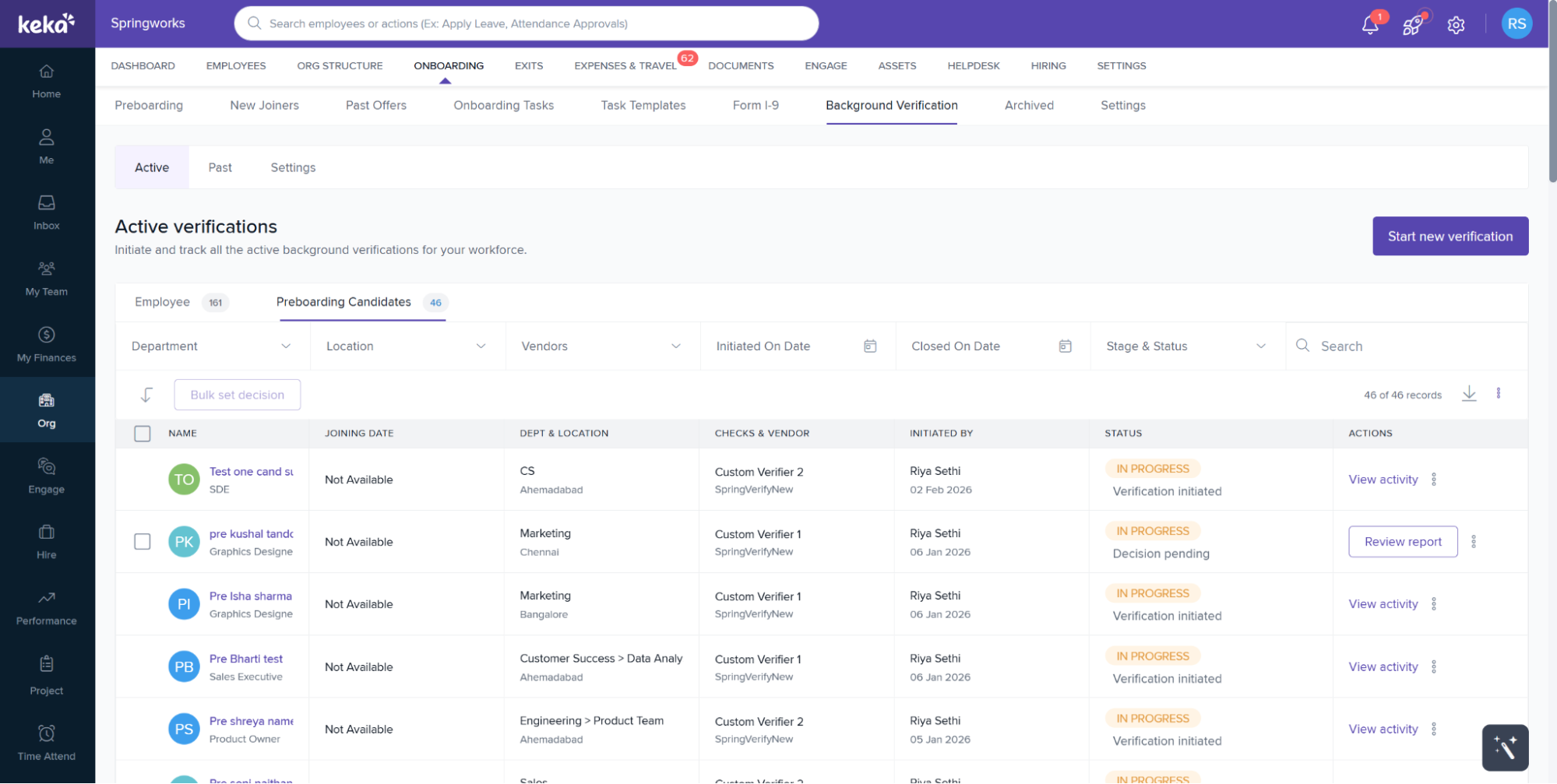Viewport: 1557px width, 784px height.
Task: Click the Start new verification button
Action: point(1450,236)
